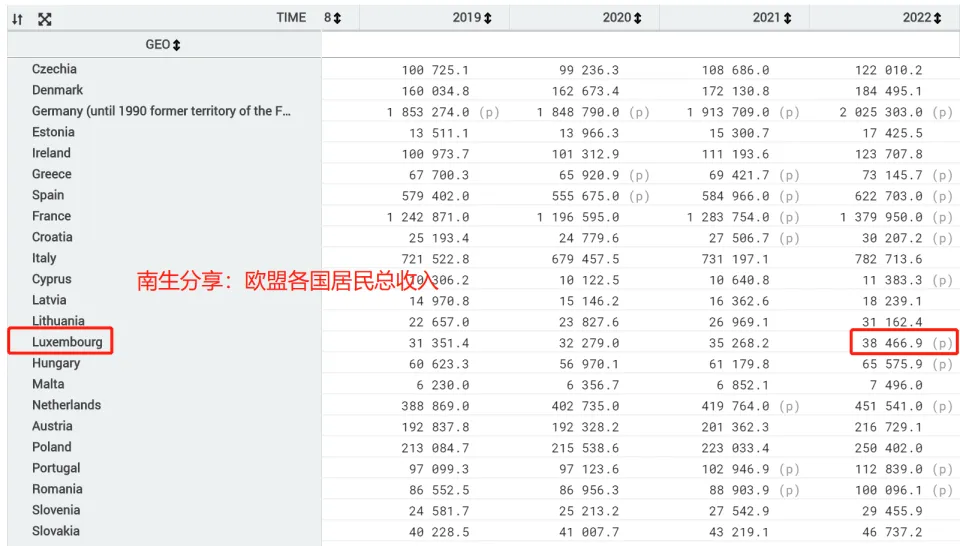
Task: Sort table by the 2019 column arrows
Action: (x=487, y=19)
